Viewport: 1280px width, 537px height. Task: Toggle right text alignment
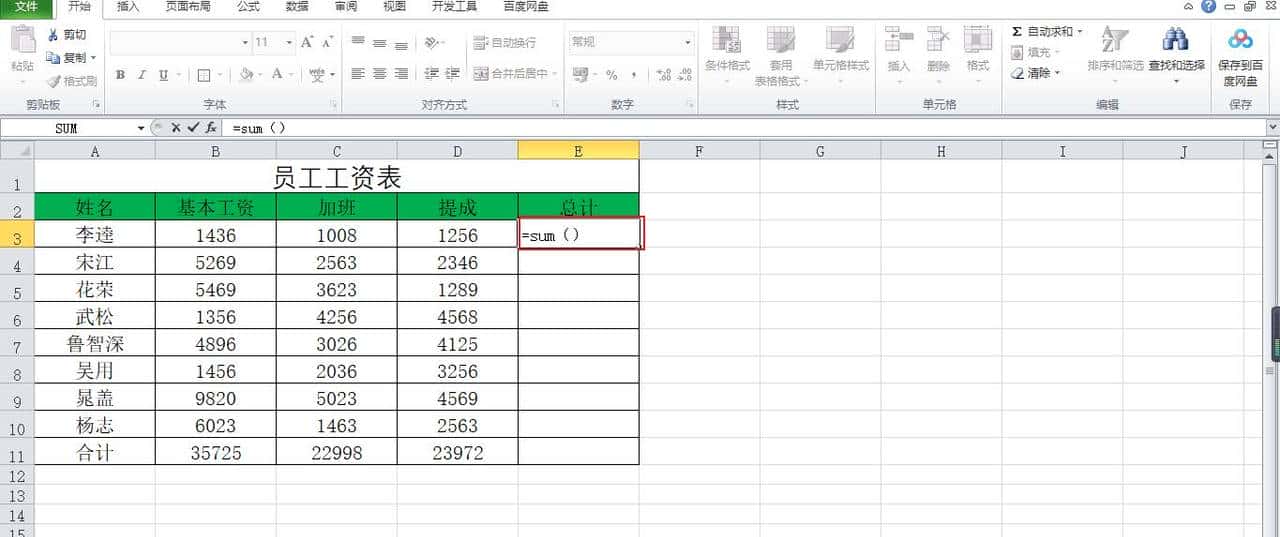401,74
